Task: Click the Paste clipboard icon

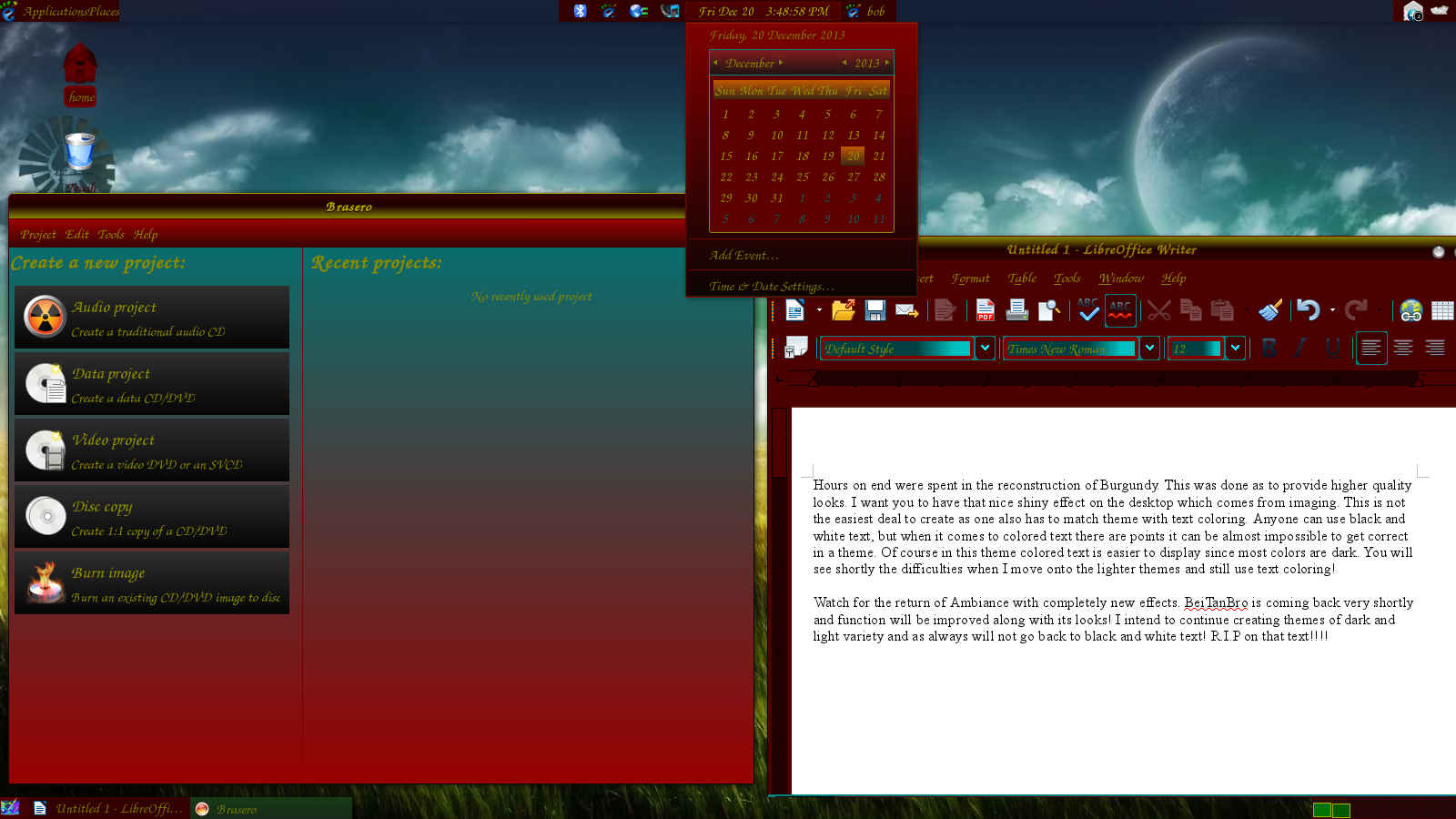Action: pyautogui.click(x=1222, y=310)
